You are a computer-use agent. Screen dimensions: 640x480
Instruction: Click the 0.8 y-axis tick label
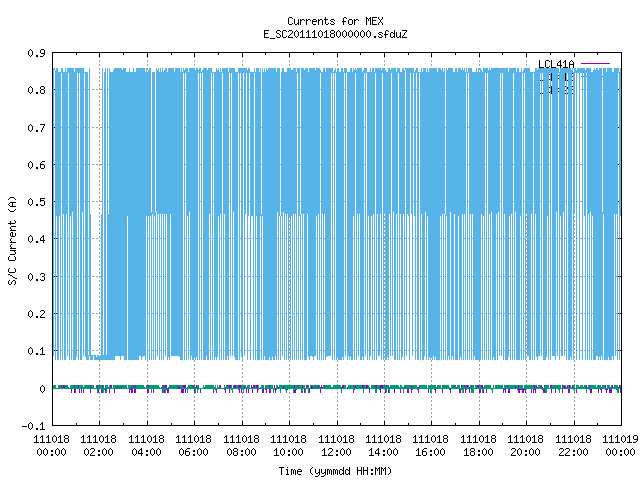tap(36, 90)
